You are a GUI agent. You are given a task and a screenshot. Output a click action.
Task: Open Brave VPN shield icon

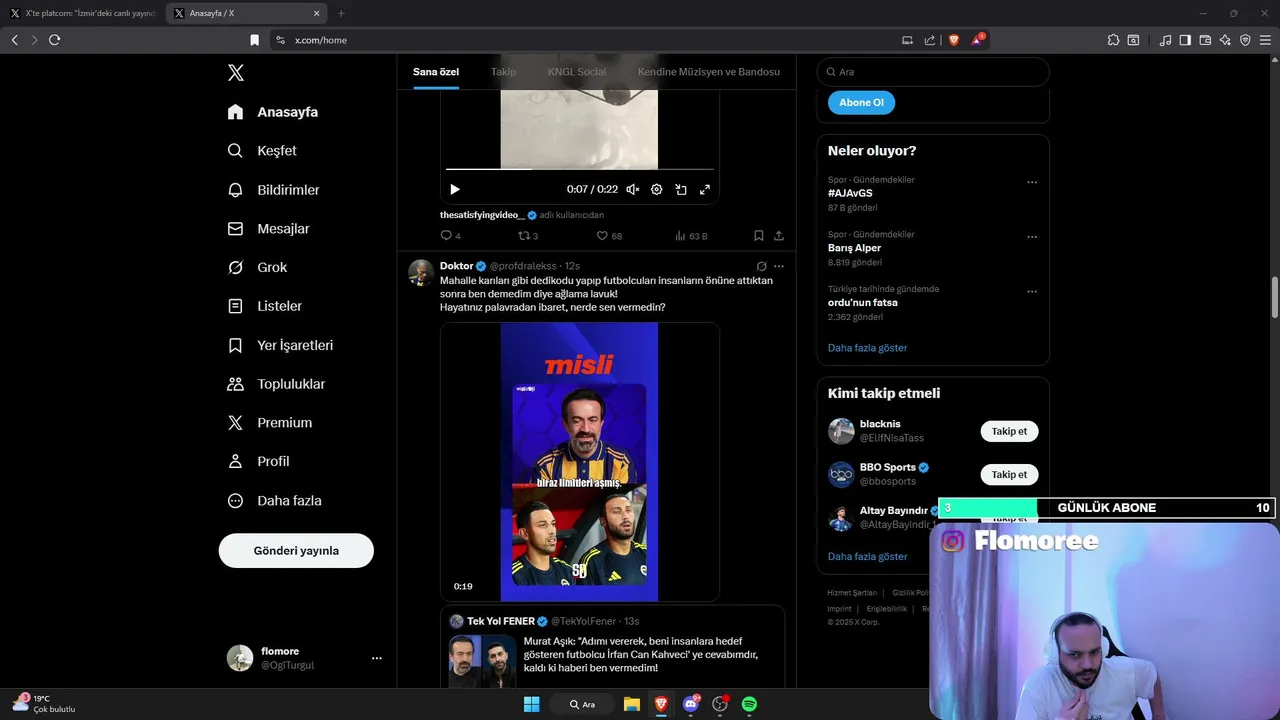(1245, 40)
